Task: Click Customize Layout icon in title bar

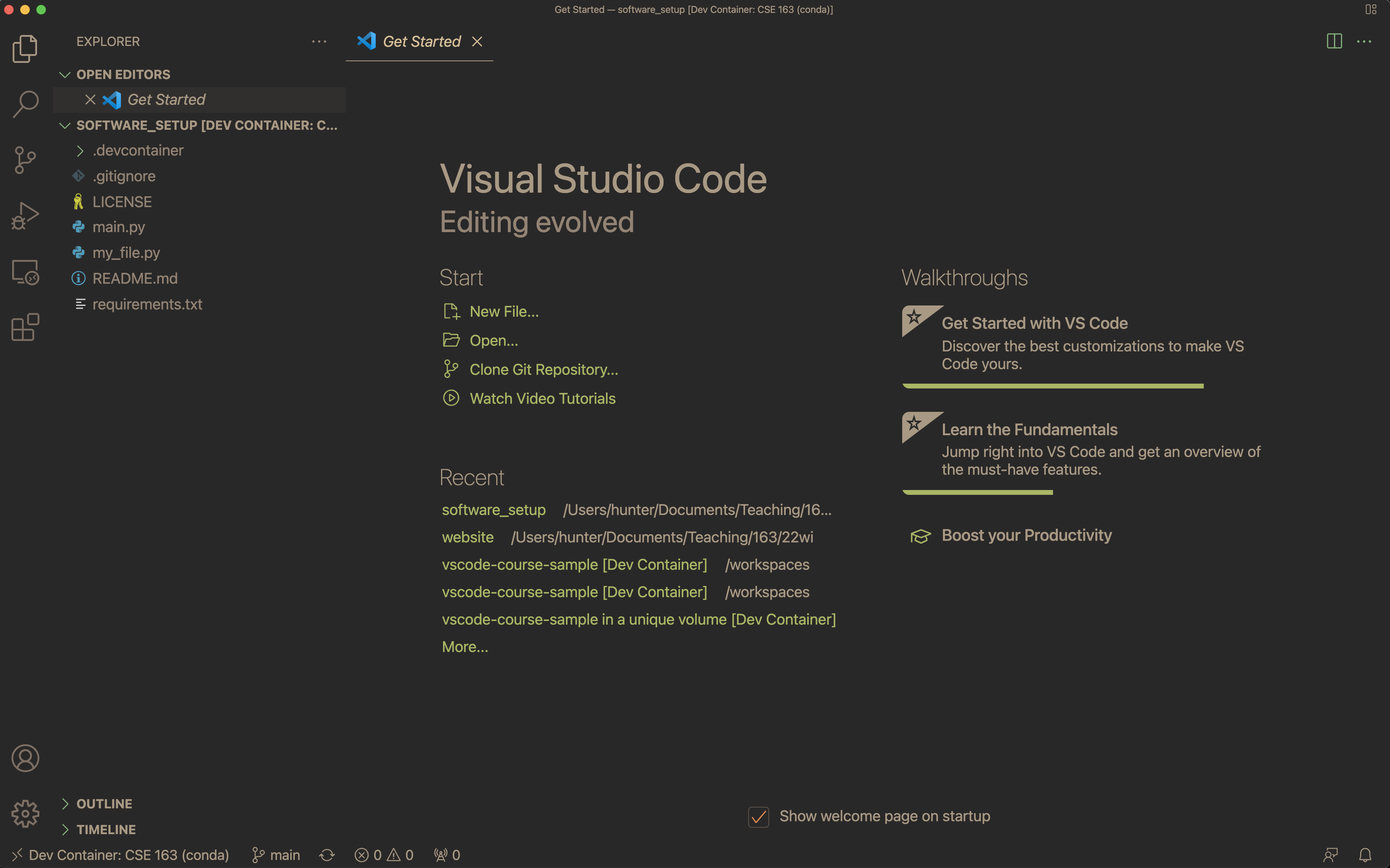Action: coord(1371,9)
